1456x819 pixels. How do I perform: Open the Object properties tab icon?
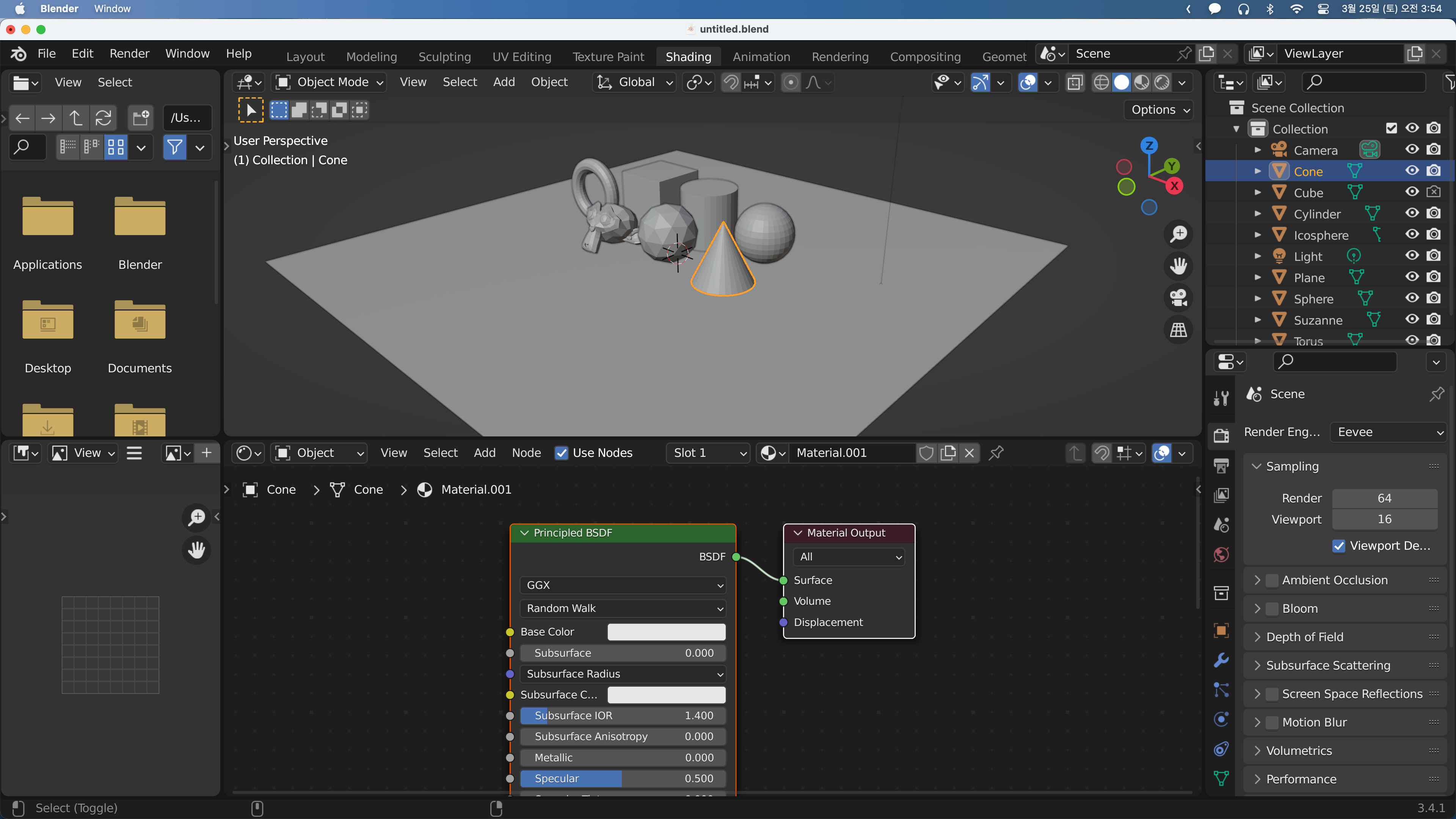[1221, 630]
